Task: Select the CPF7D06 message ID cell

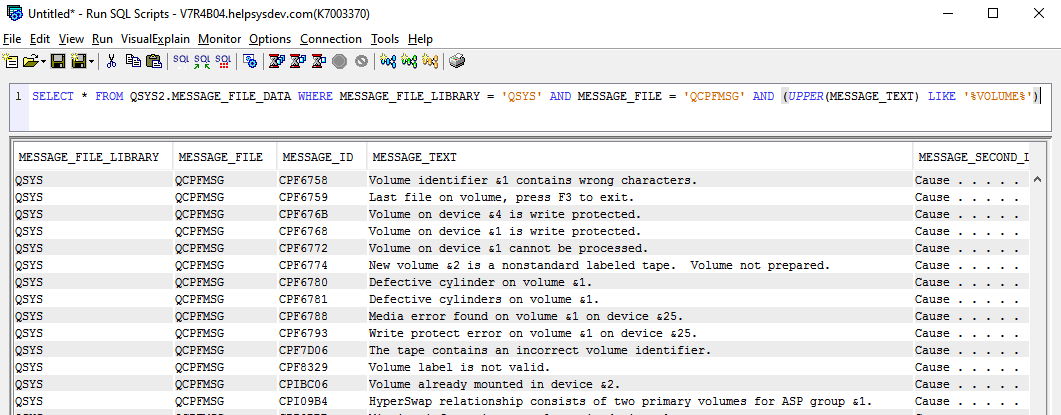Action: pos(322,350)
